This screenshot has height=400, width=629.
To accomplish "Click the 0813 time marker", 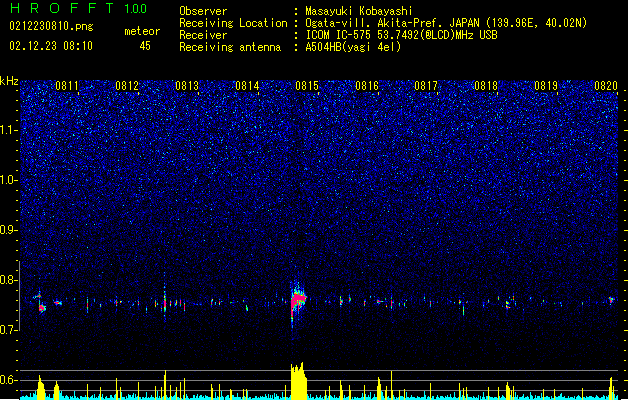I will [x=187, y=86].
